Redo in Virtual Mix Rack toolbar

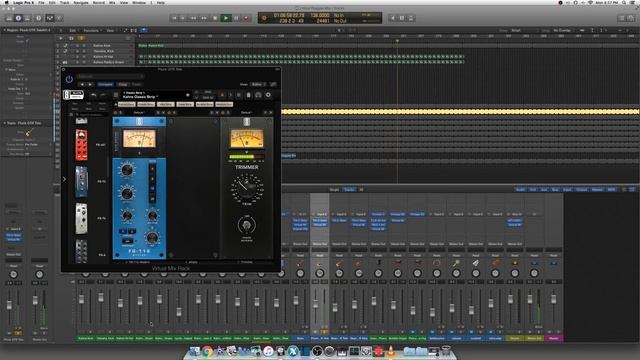tap(103, 95)
